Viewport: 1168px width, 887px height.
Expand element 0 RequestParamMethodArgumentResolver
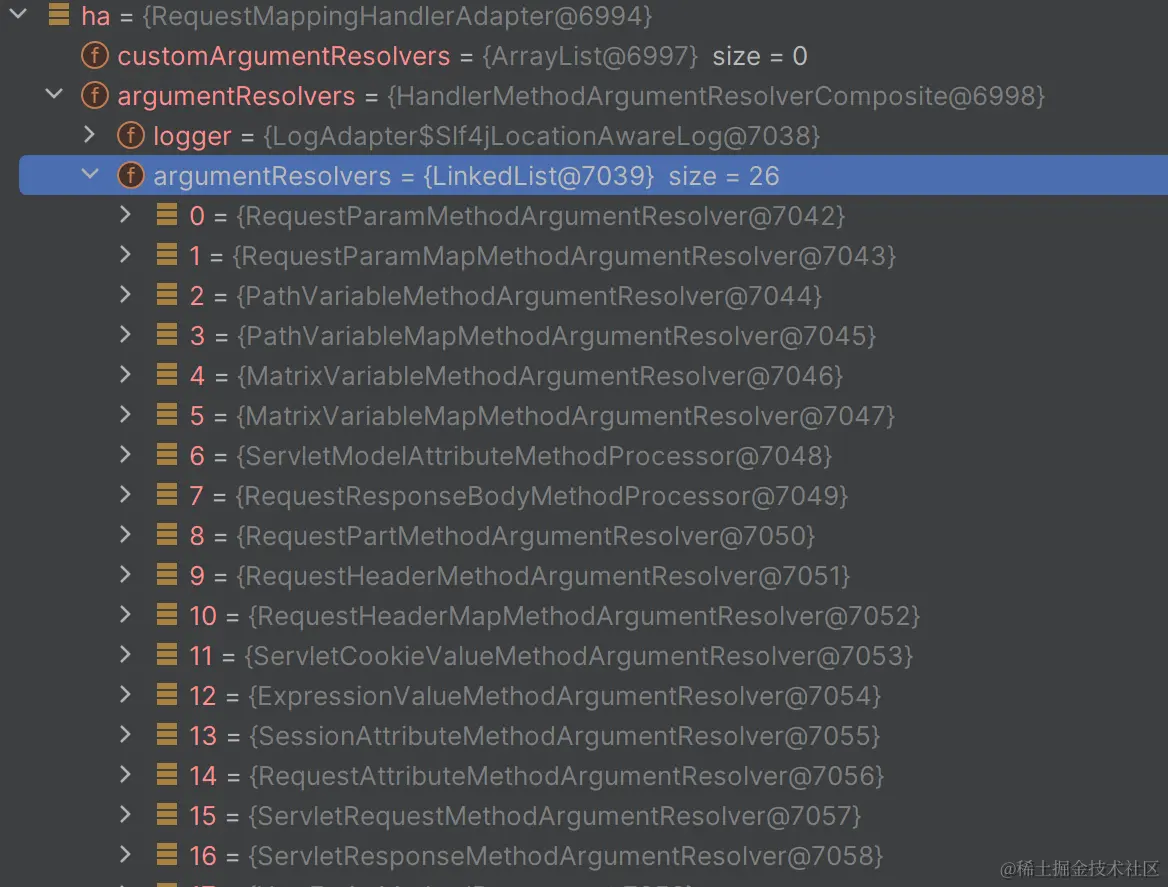pyautogui.click(x=125, y=214)
